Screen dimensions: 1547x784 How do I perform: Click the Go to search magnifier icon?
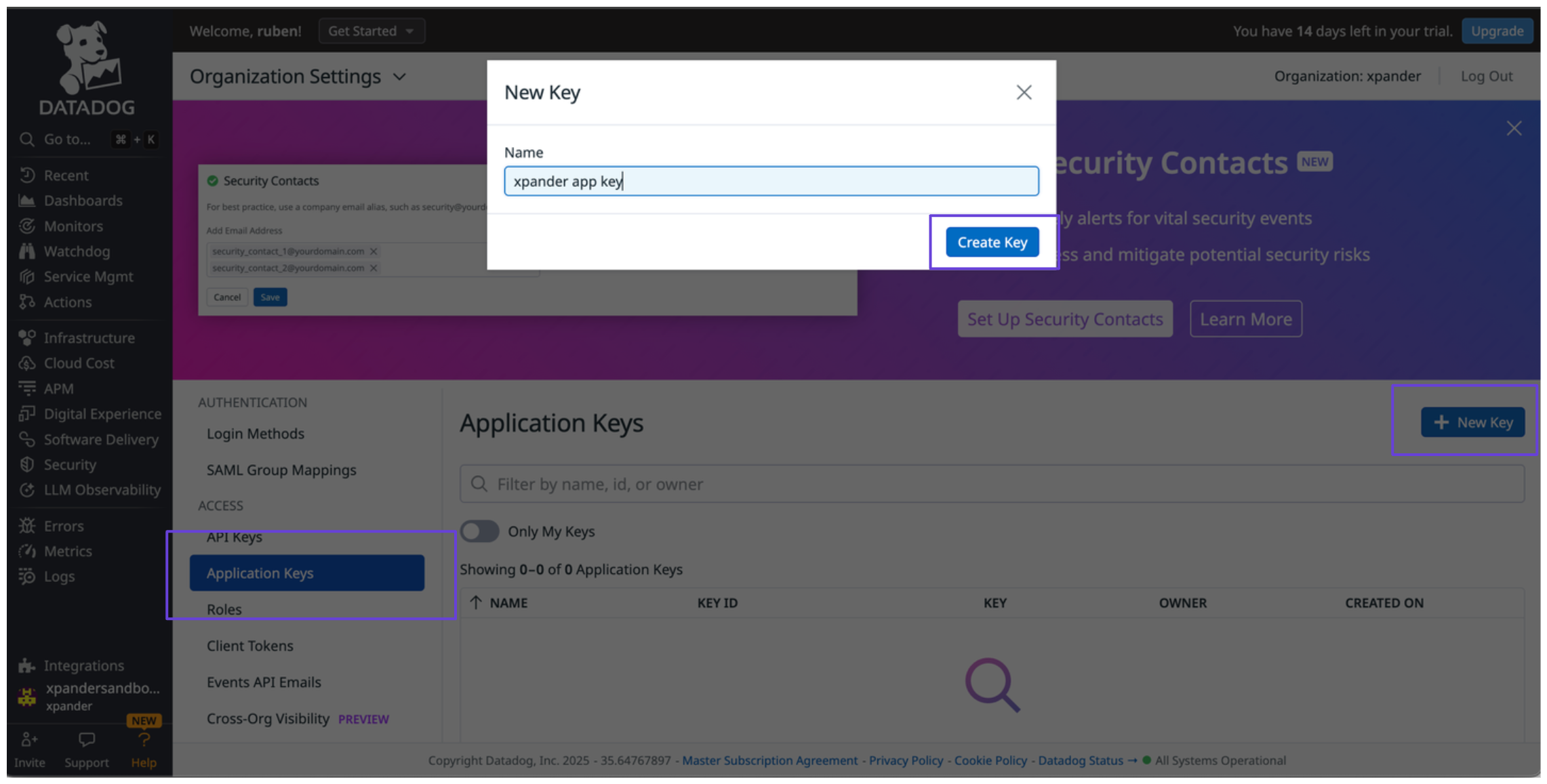point(27,140)
